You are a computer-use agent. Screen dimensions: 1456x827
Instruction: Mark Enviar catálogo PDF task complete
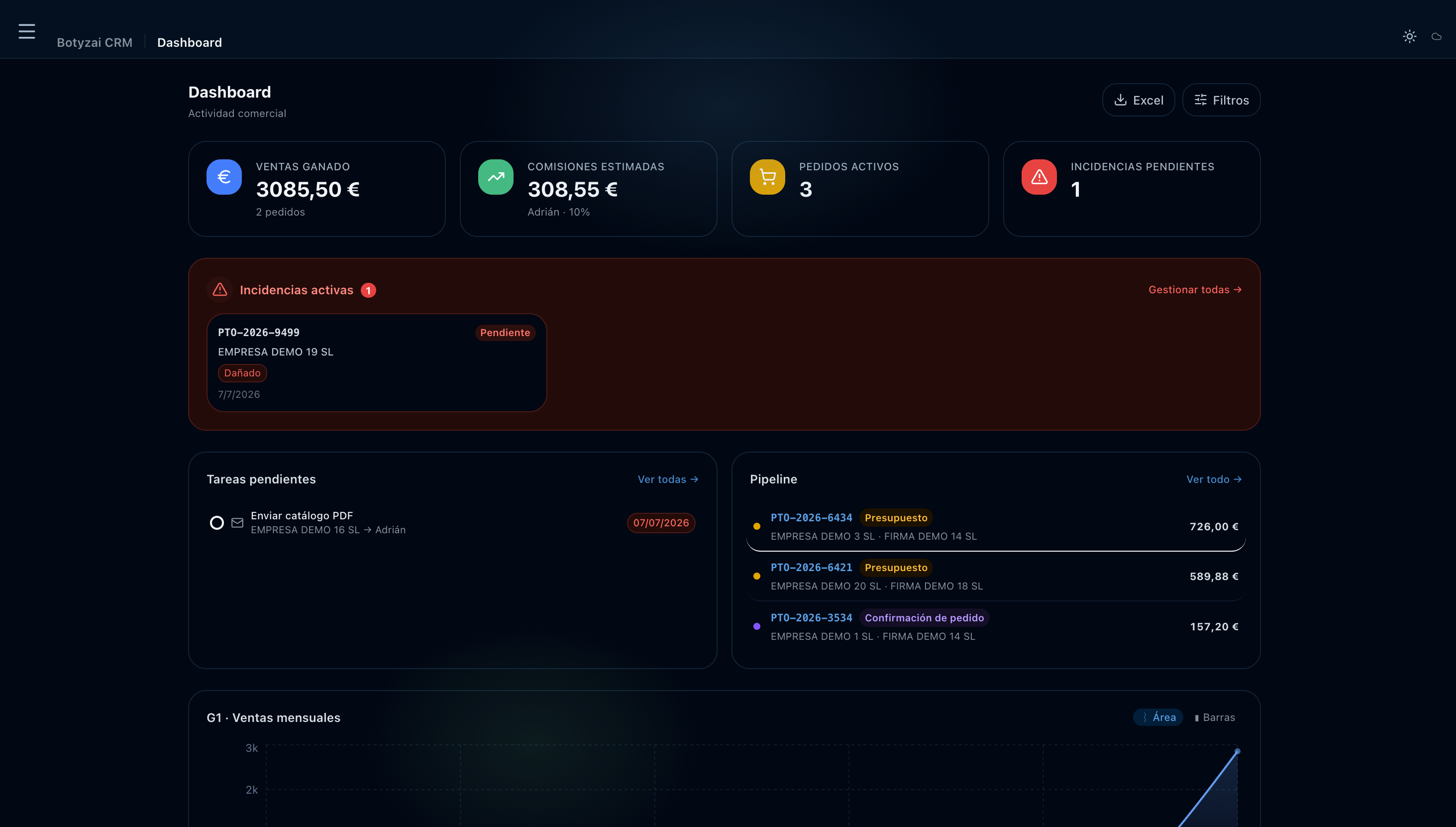(x=217, y=523)
